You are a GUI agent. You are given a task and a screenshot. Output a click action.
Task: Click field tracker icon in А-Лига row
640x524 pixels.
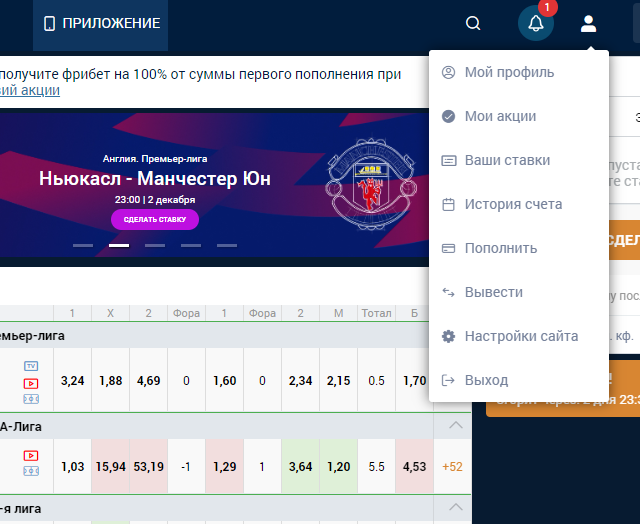click(x=31, y=471)
